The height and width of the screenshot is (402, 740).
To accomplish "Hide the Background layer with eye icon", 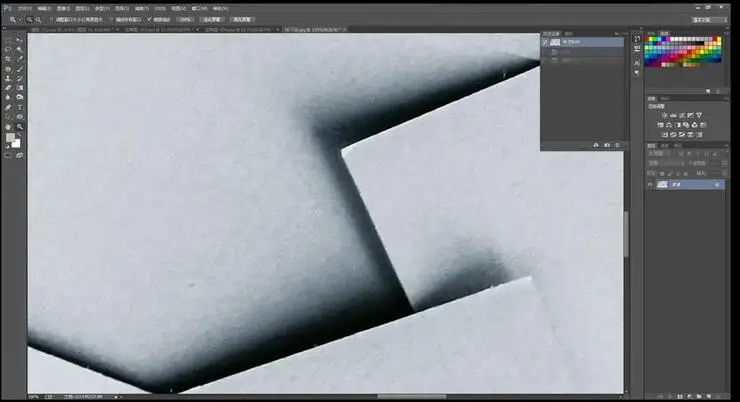I will 650,184.
